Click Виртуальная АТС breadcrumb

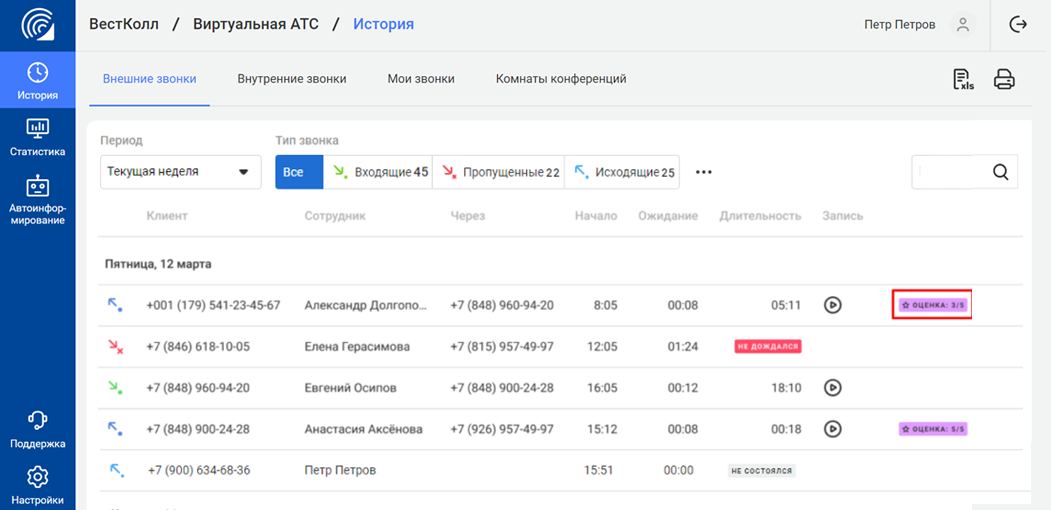256,25
